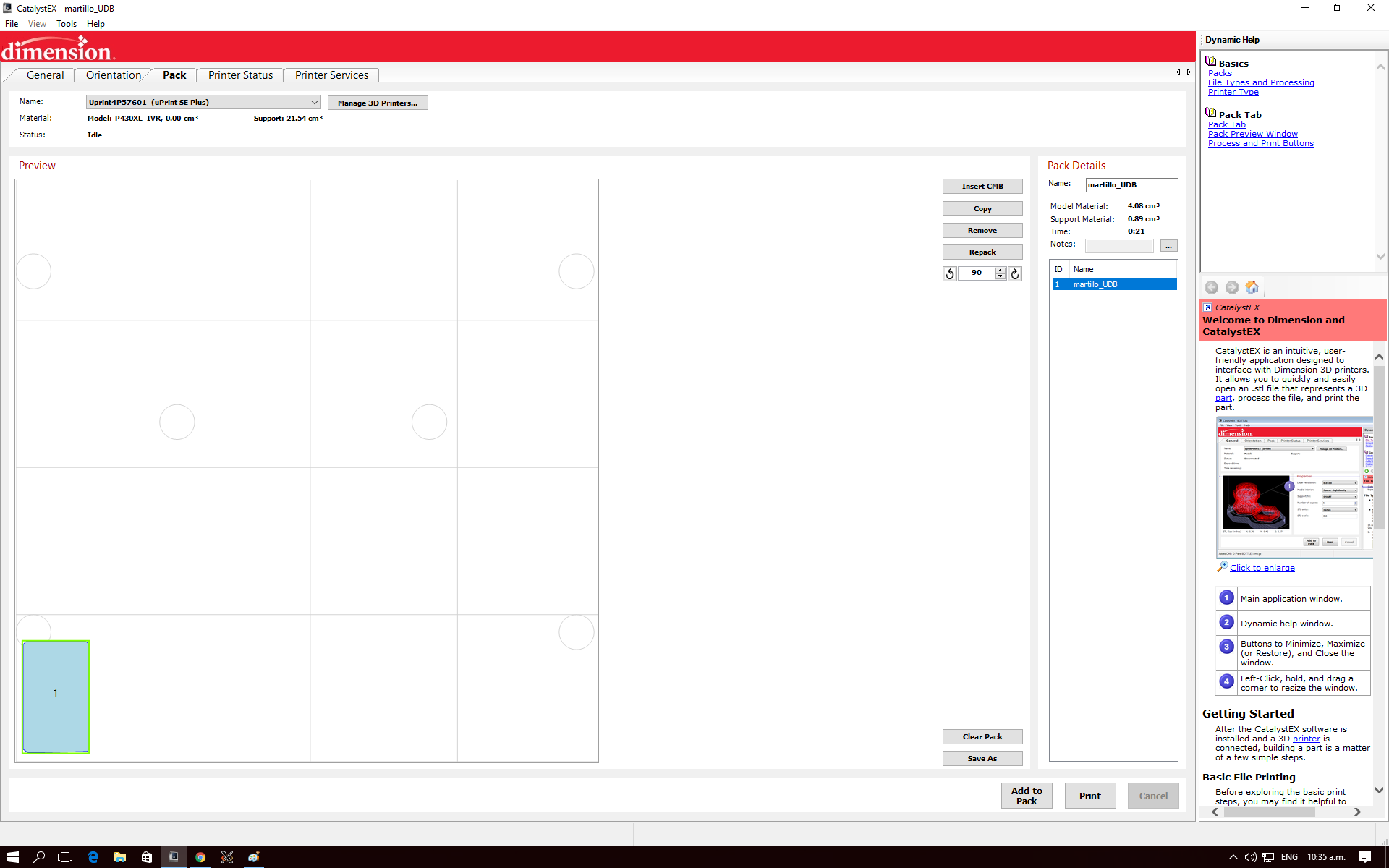Open Process and Print Buttons help link
Image resolution: width=1389 pixels, height=868 pixels.
point(1261,143)
